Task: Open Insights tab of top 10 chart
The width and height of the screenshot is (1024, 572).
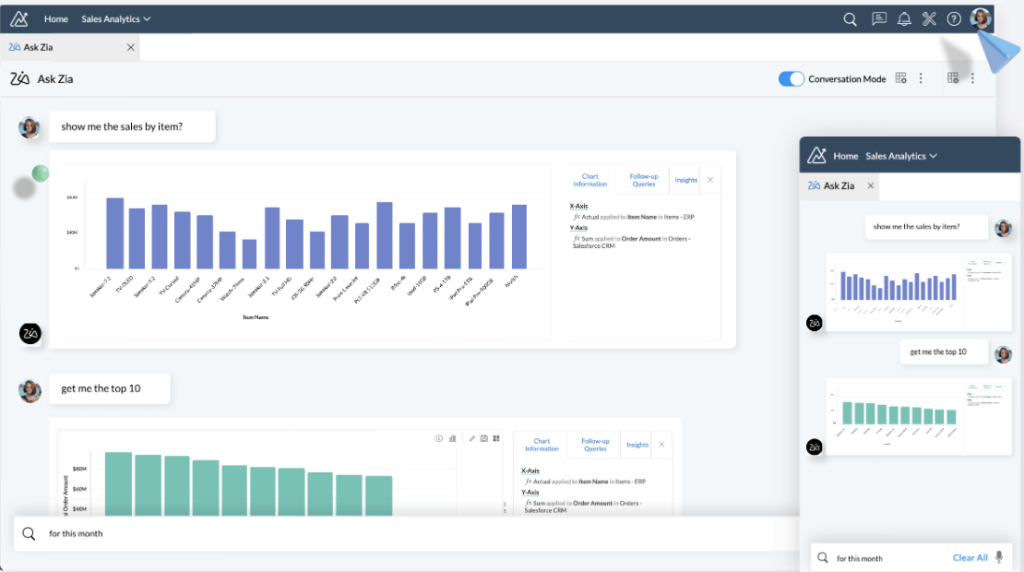Action: 637,445
